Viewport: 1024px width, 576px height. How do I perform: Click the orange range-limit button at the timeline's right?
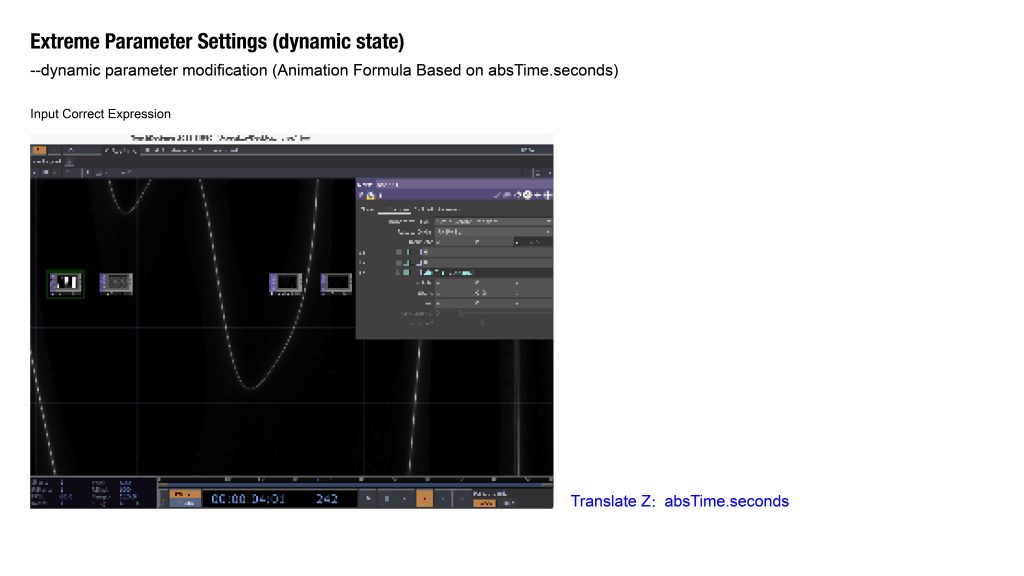[x=483, y=504]
